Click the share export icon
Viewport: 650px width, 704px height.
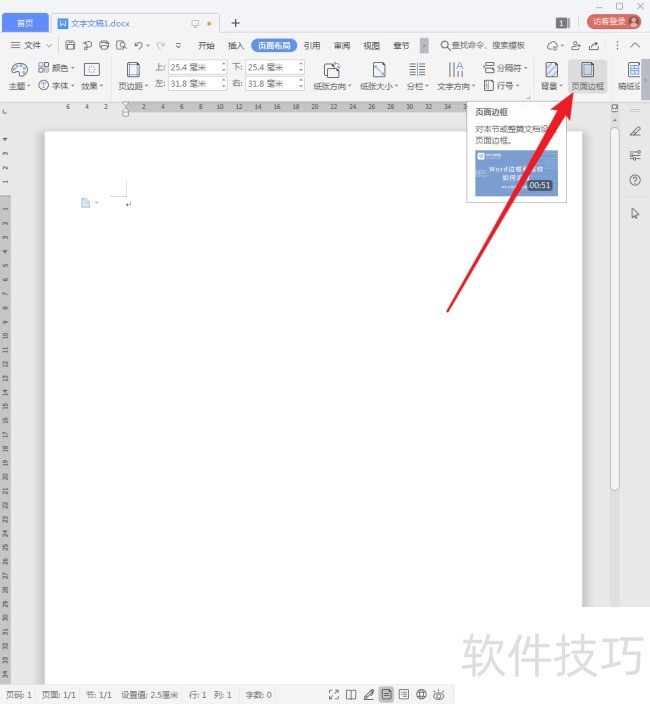coord(594,45)
